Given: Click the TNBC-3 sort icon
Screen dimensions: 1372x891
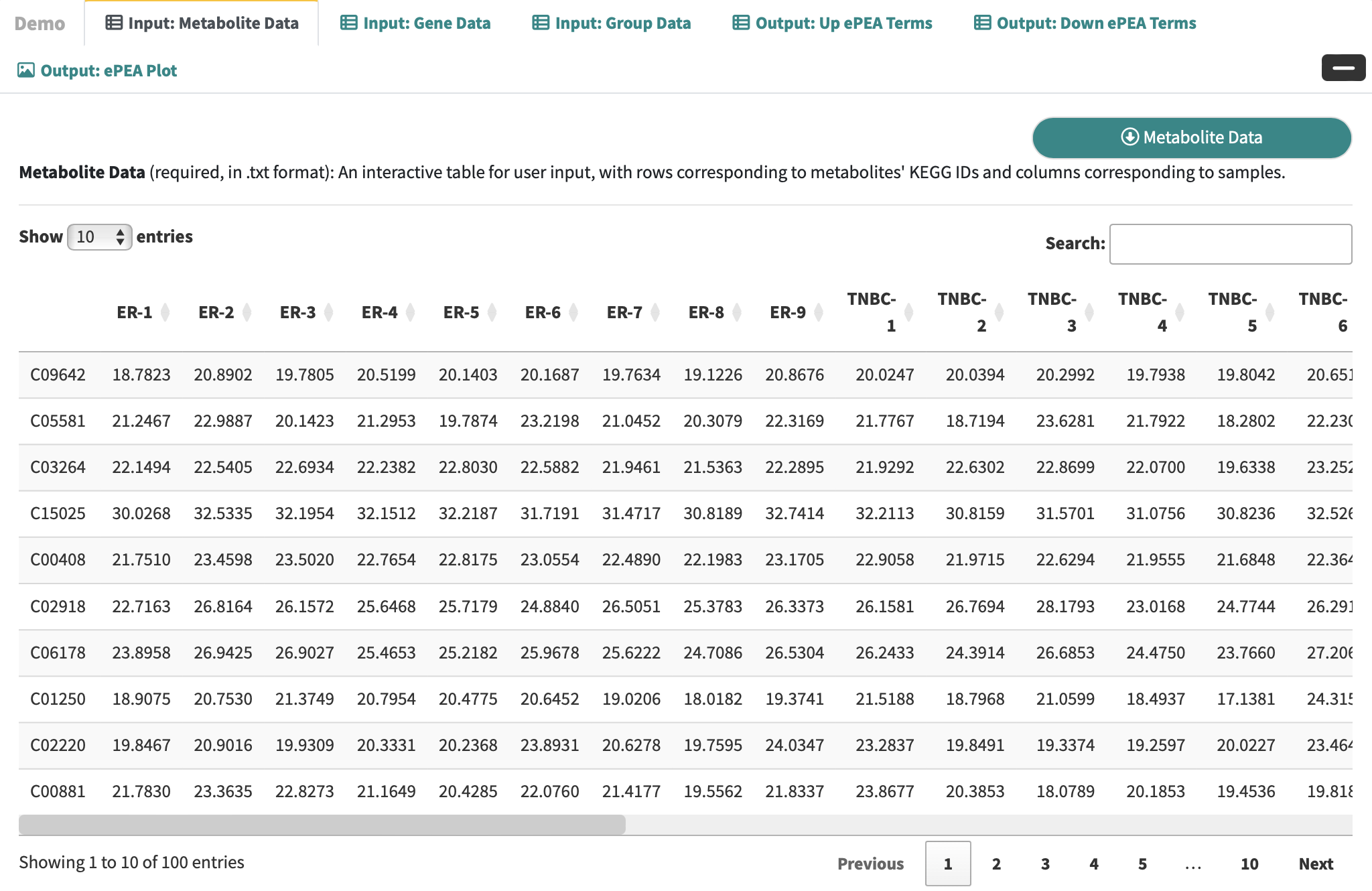Looking at the screenshot, I should [x=1089, y=312].
